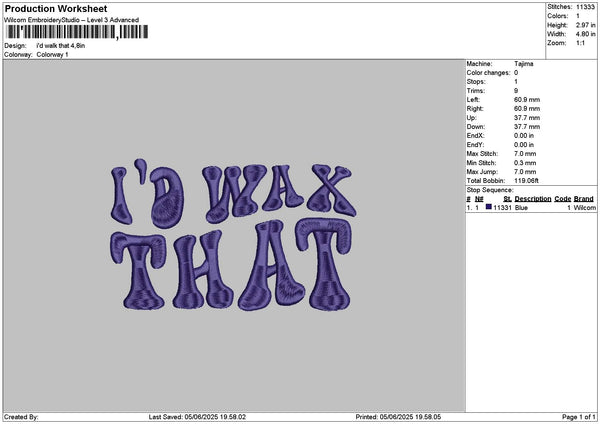The image size is (600, 424).
Task: Click the Page 1 of 1 indicator
Action: 579,417
